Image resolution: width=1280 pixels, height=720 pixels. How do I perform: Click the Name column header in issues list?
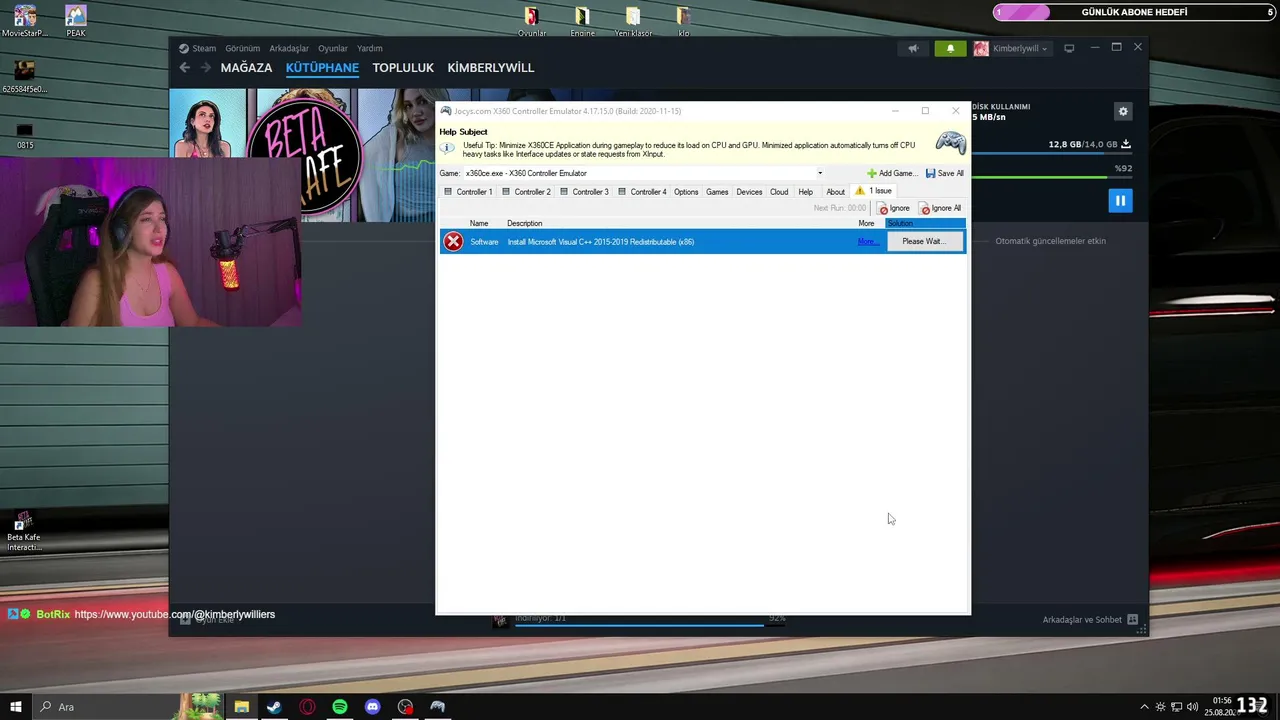(x=479, y=223)
